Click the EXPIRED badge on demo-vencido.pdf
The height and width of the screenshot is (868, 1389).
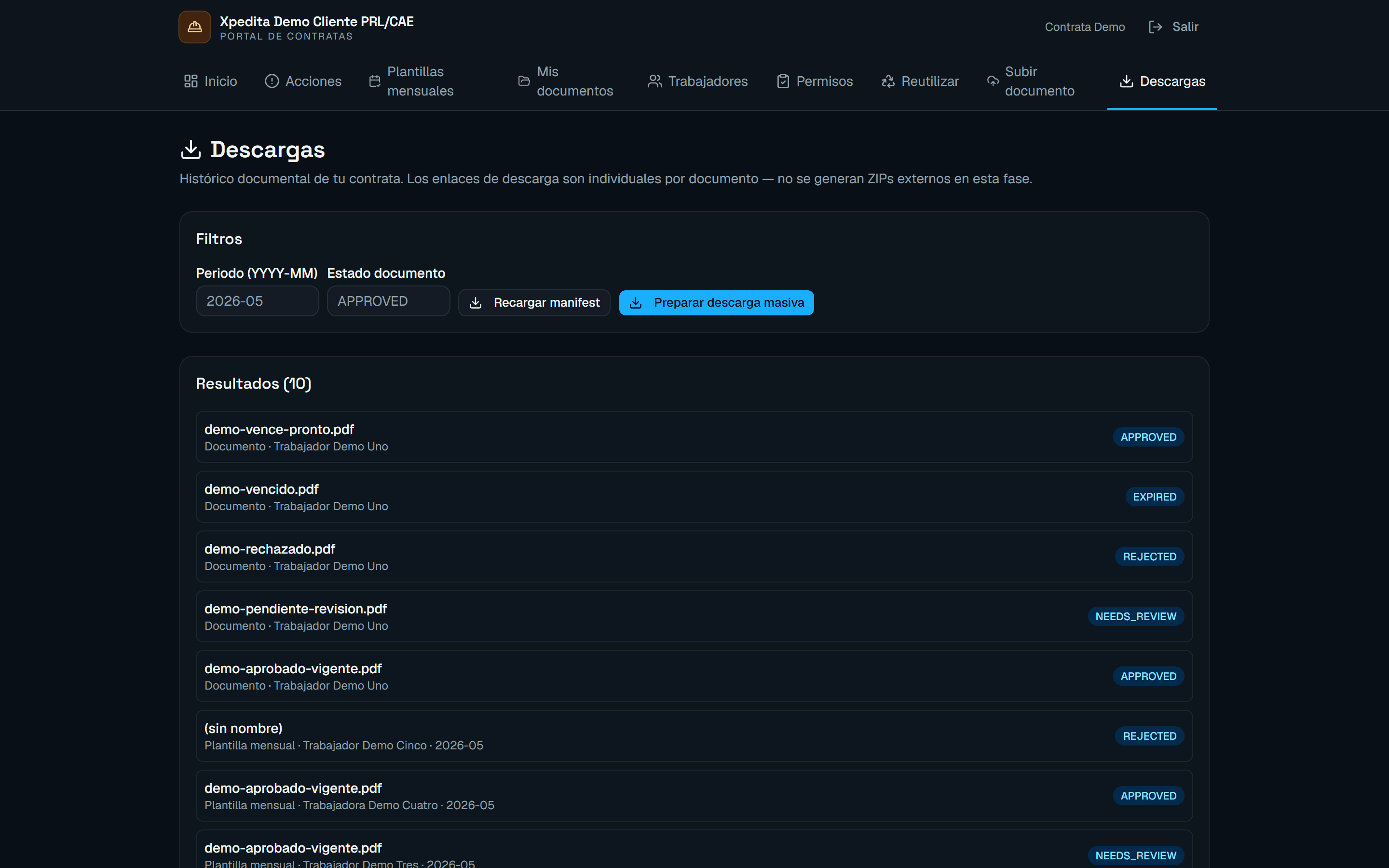(1154, 497)
